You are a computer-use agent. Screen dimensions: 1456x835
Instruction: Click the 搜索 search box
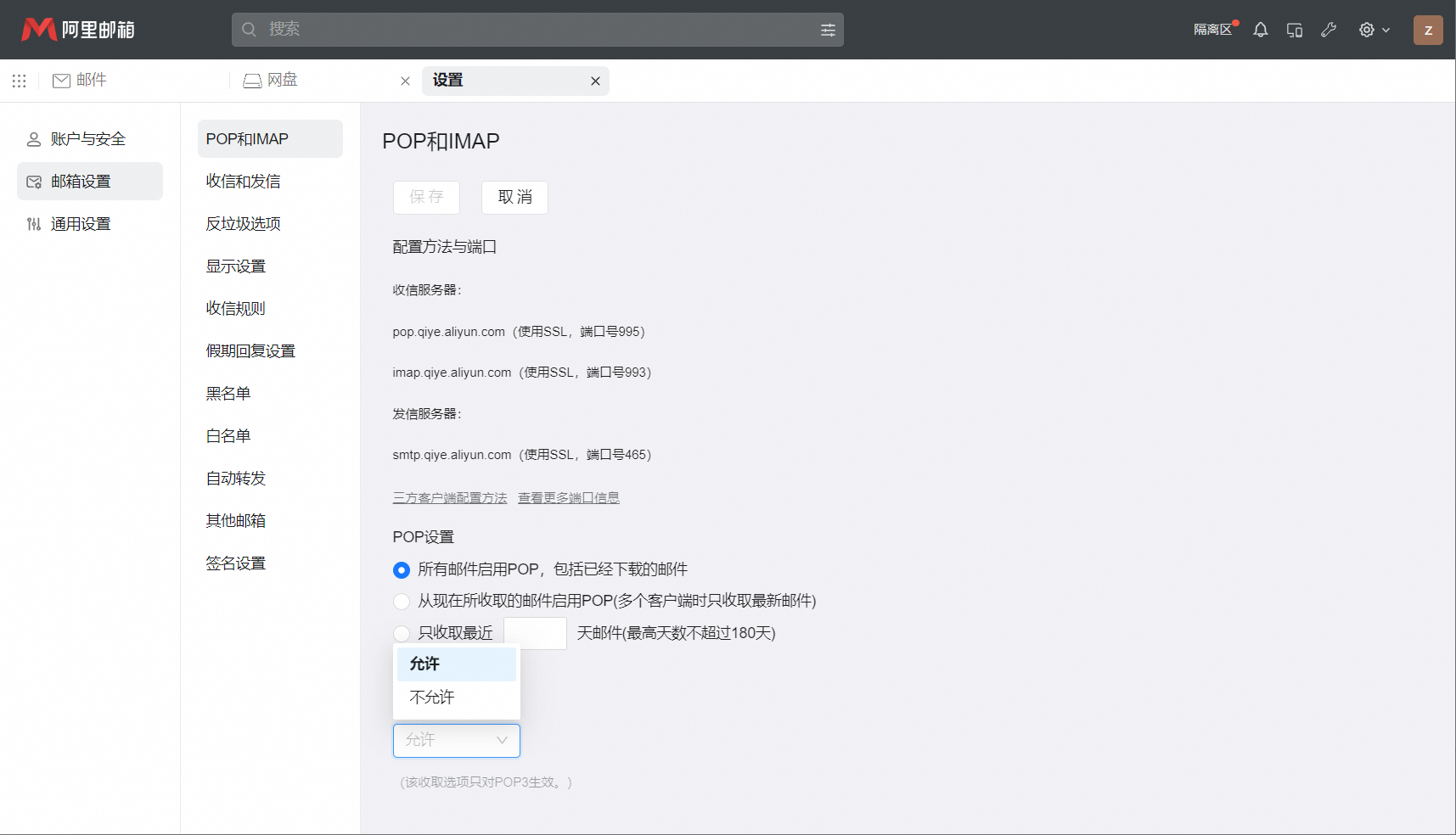pos(535,30)
